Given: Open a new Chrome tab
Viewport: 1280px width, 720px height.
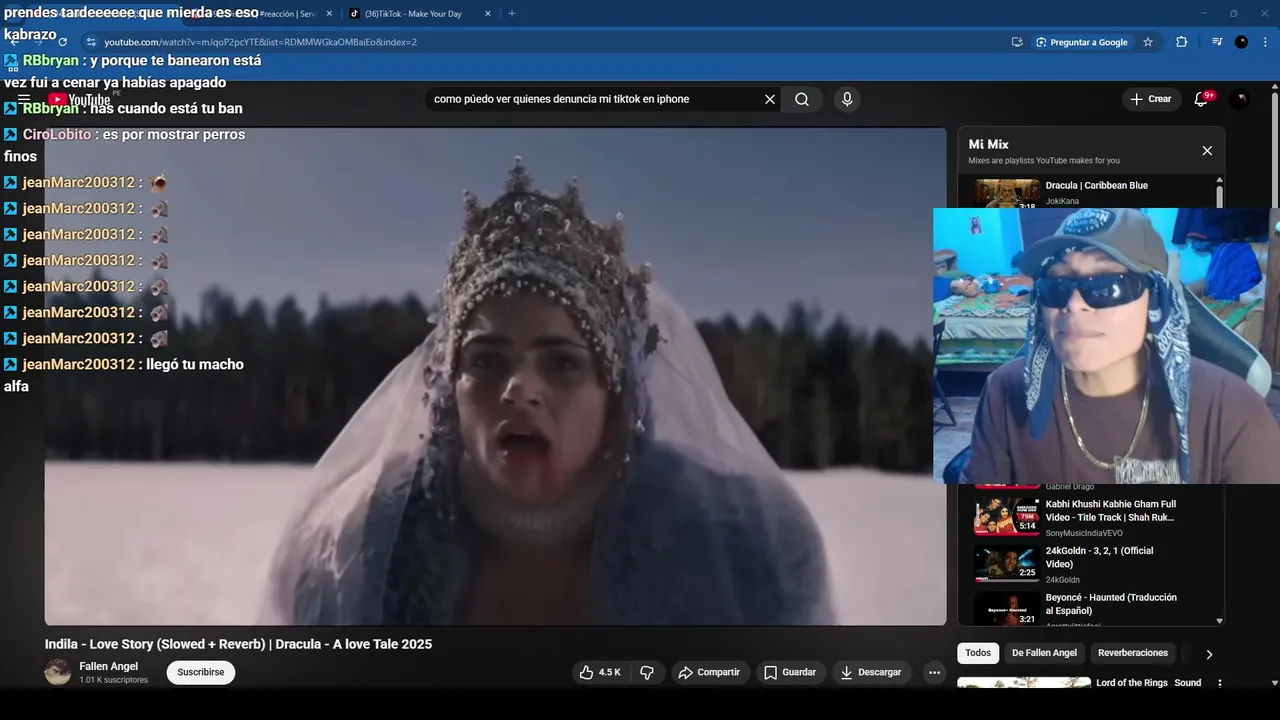Looking at the screenshot, I should coord(512,14).
